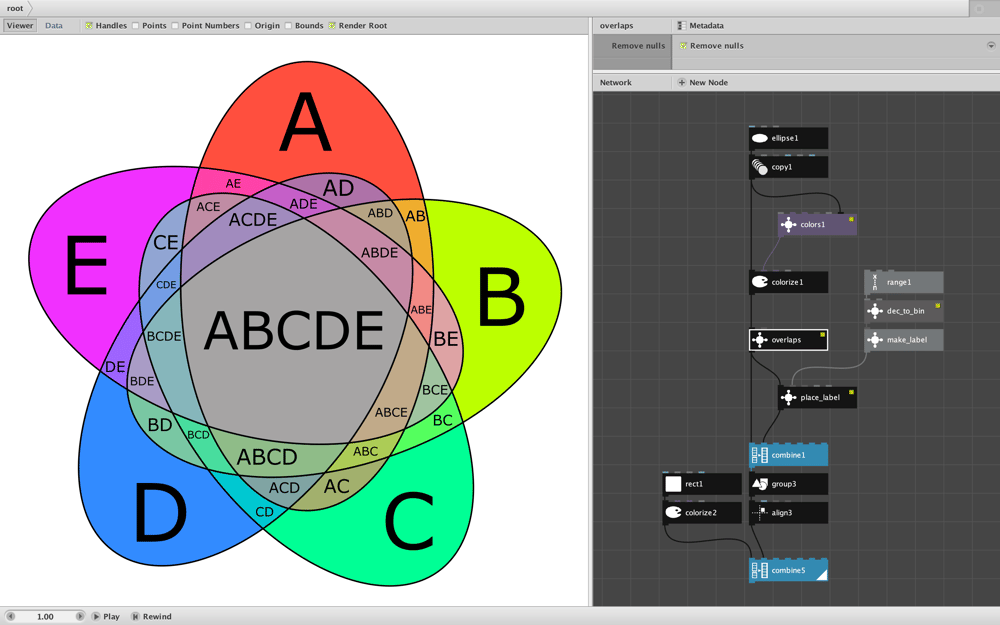Click the Metadata icon
This screenshot has width=1000, height=625.
click(681, 26)
